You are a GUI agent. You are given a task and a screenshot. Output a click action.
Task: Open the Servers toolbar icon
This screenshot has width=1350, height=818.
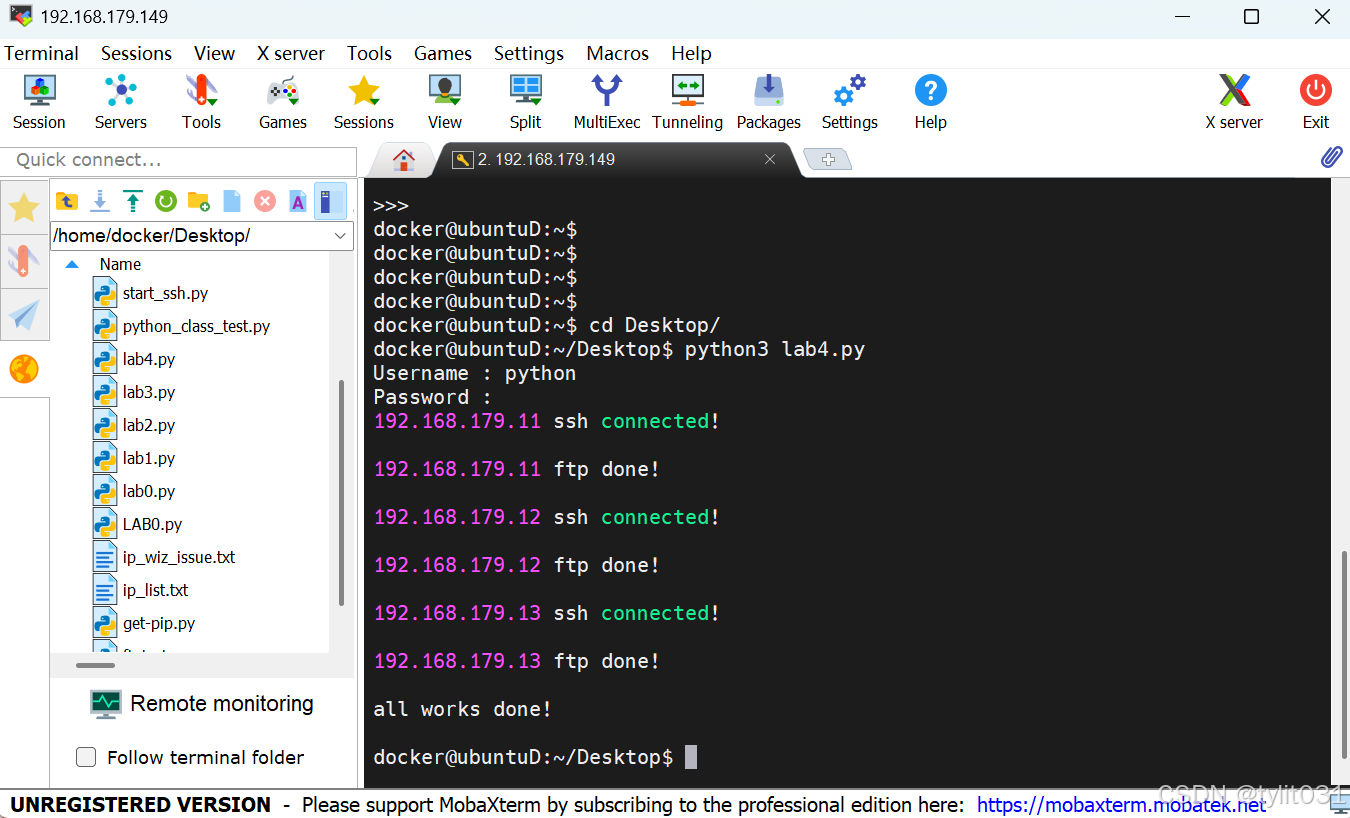(x=121, y=102)
